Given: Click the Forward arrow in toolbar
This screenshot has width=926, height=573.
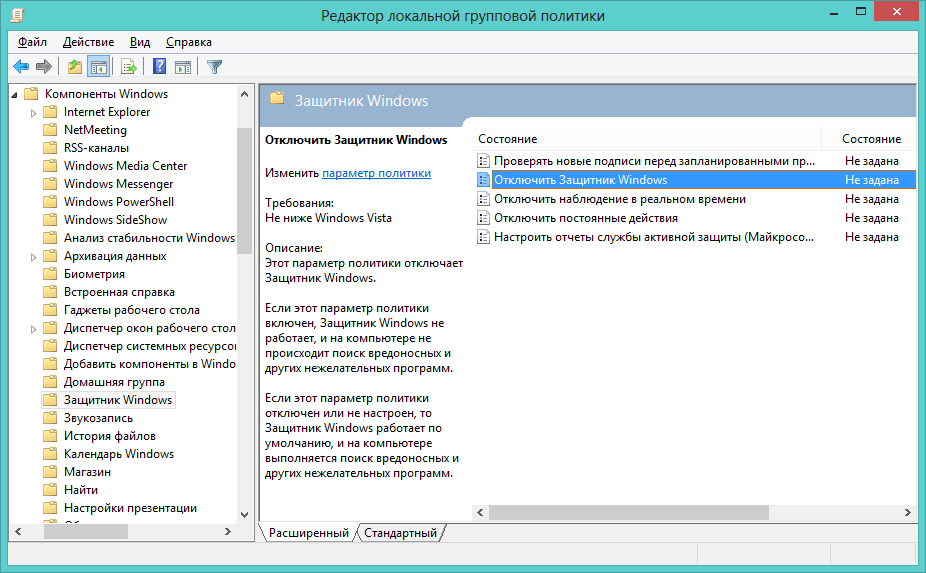Looking at the screenshot, I should tap(44, 67).
